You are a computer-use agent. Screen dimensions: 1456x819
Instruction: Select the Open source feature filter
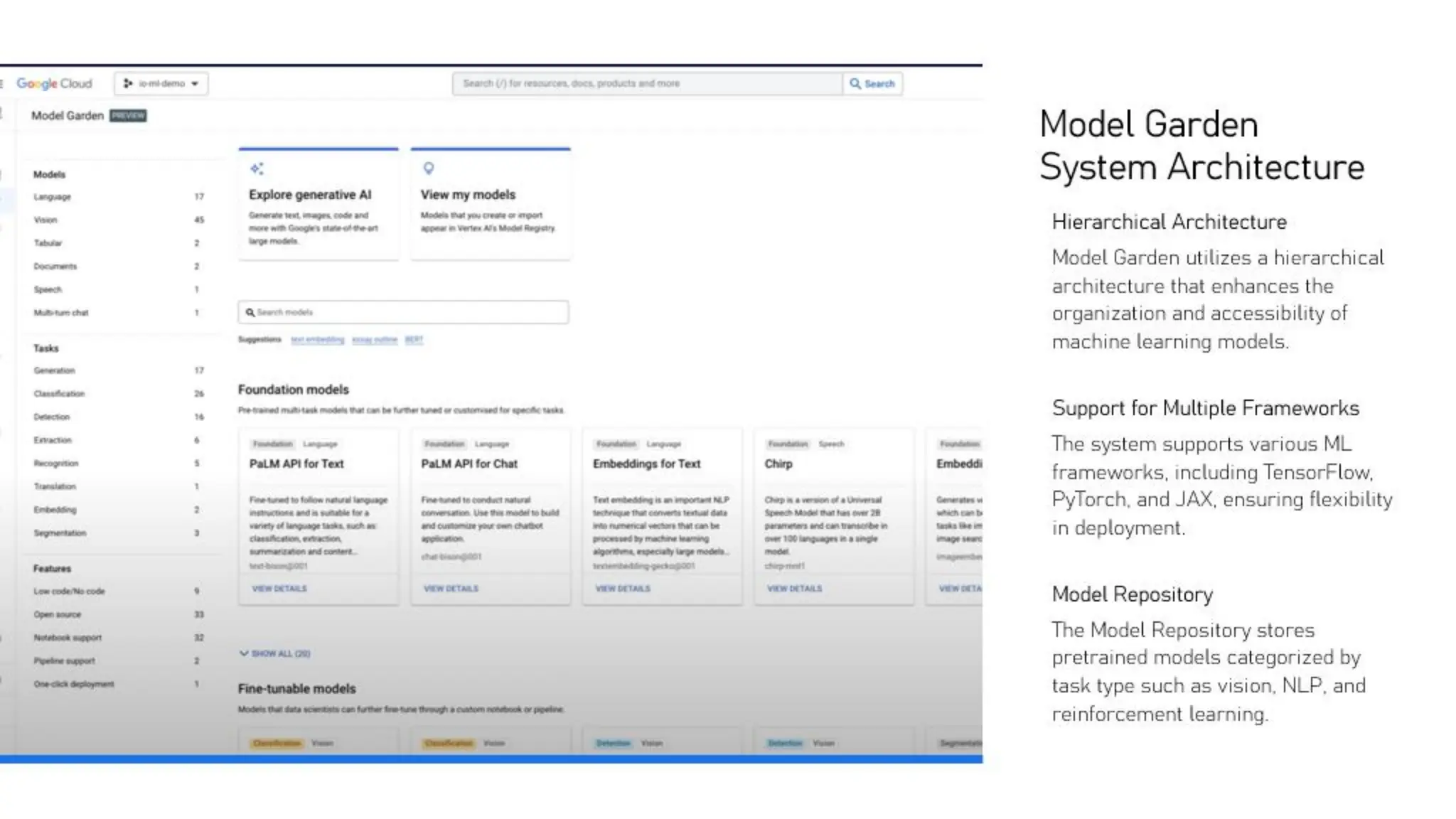[x=118, y=614]
